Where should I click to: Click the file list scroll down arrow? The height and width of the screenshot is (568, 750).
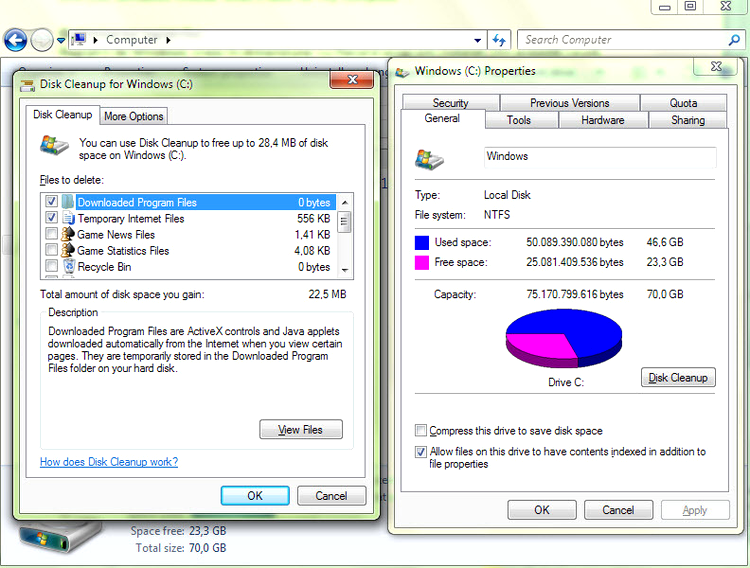coord(344,270)
